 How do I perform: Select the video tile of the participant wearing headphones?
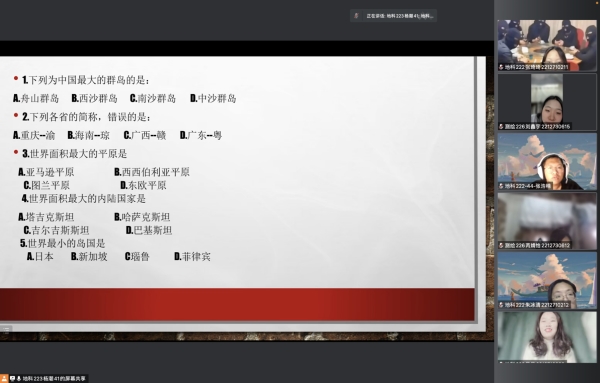coord(547,161)
